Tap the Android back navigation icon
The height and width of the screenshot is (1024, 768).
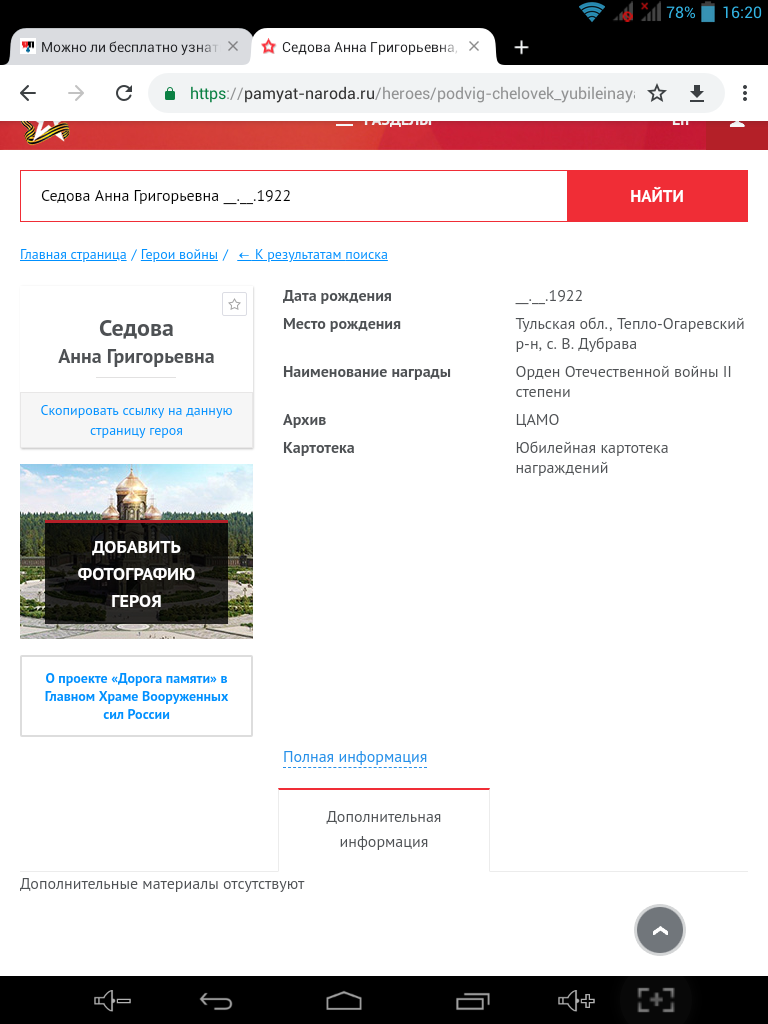pos(216,1000)
